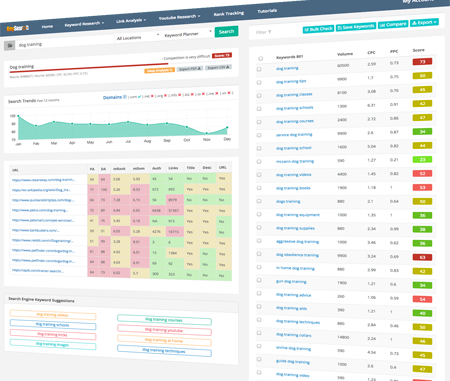Click the Dec data point on the trends chart
Image resolution: width=450 pixels, height=381 pixels.
[227, 127]
